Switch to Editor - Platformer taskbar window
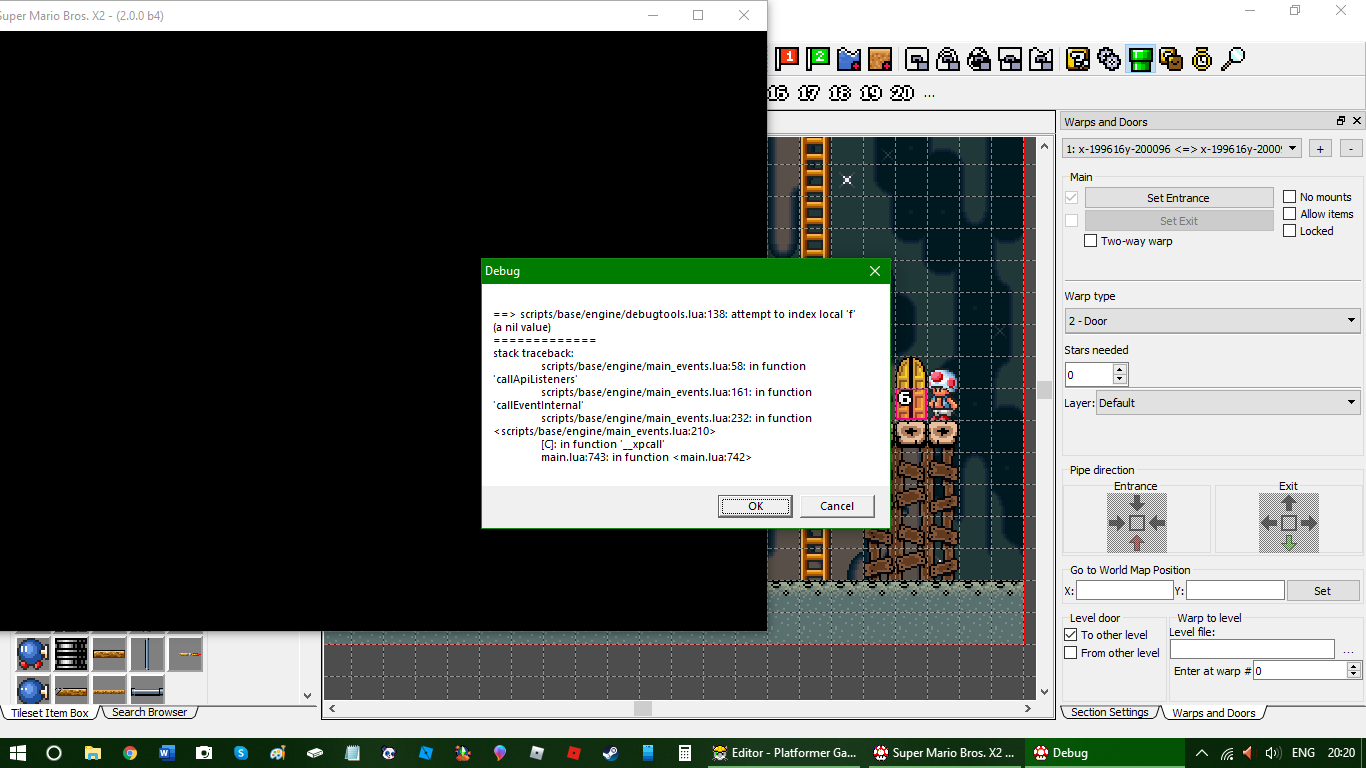1366x768 pixels. pyautogui.click(x=784, y=753)
